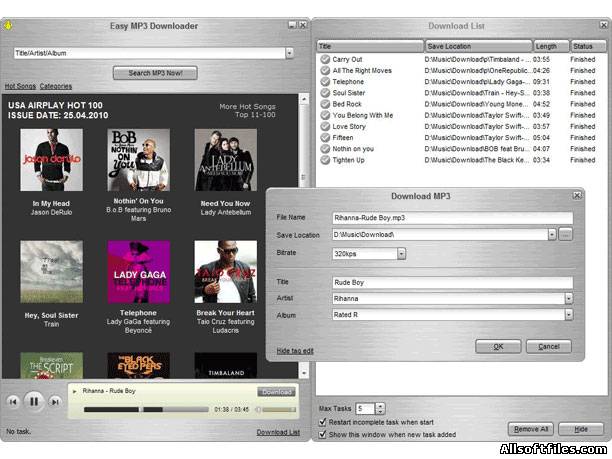Click the File Name input field
Screen dimensions: 612x459
pyautogui.click(x=452, y=218)
